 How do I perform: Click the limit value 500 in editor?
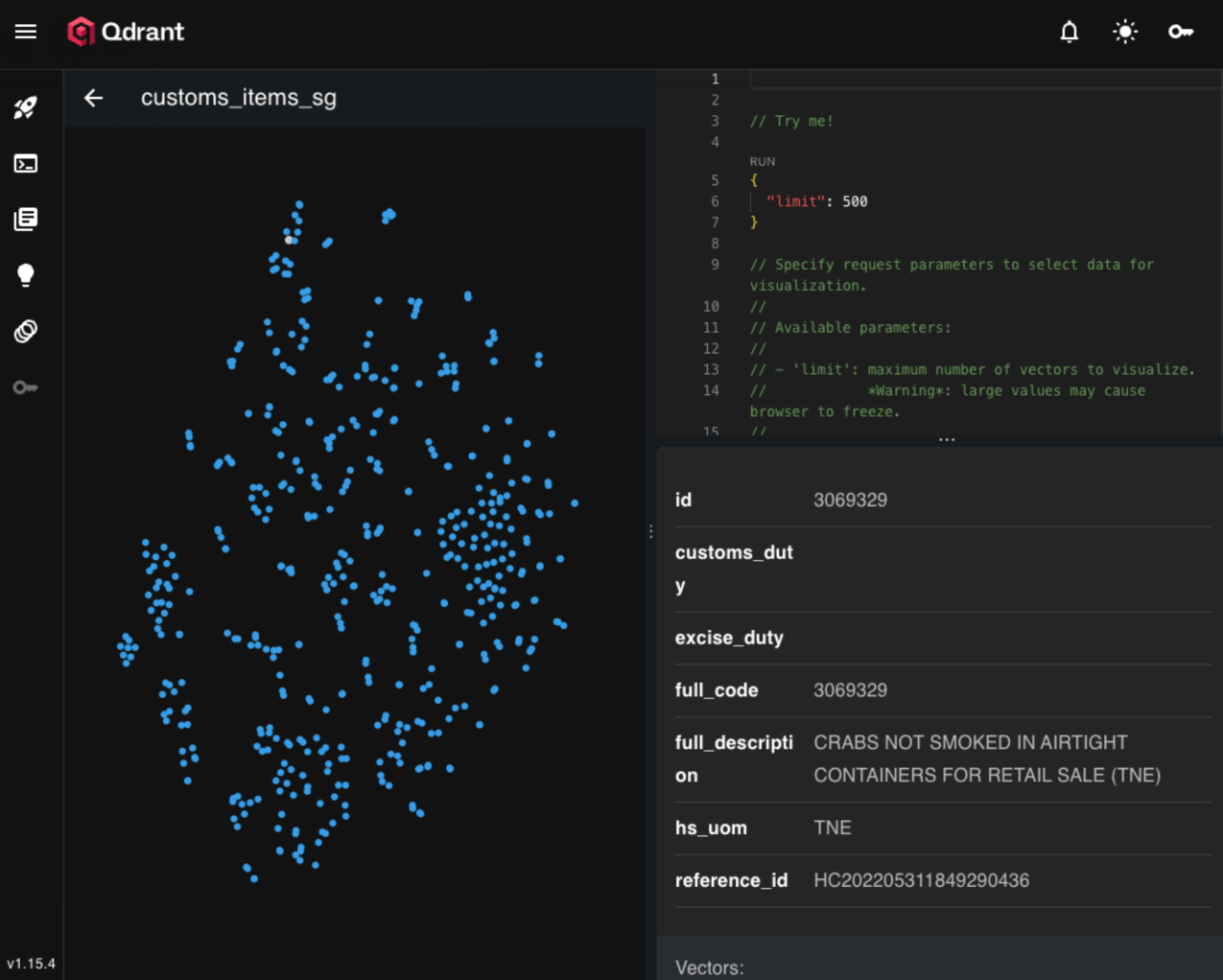(x=855, y=201)
